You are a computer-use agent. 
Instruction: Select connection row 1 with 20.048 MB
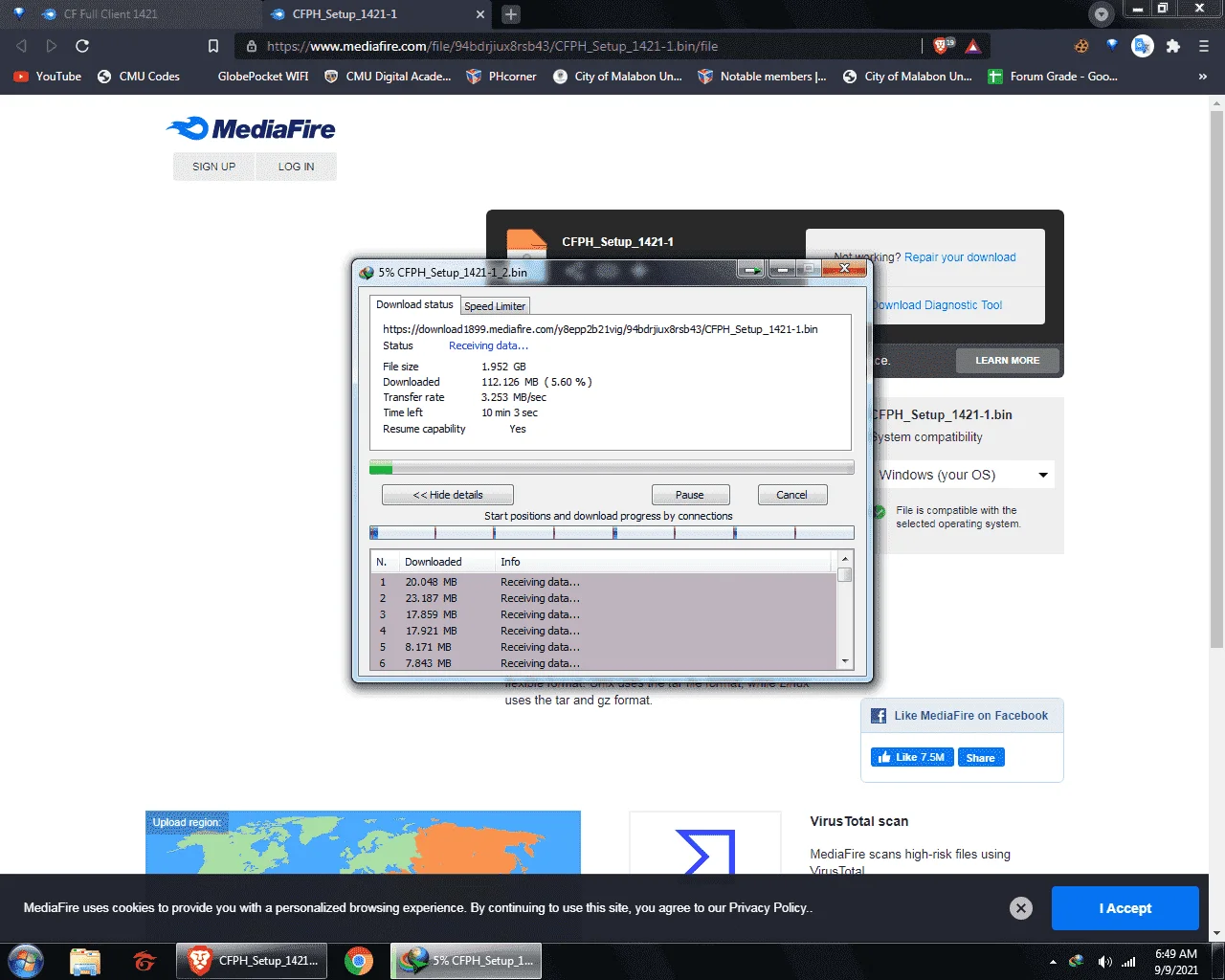[604, 582]
